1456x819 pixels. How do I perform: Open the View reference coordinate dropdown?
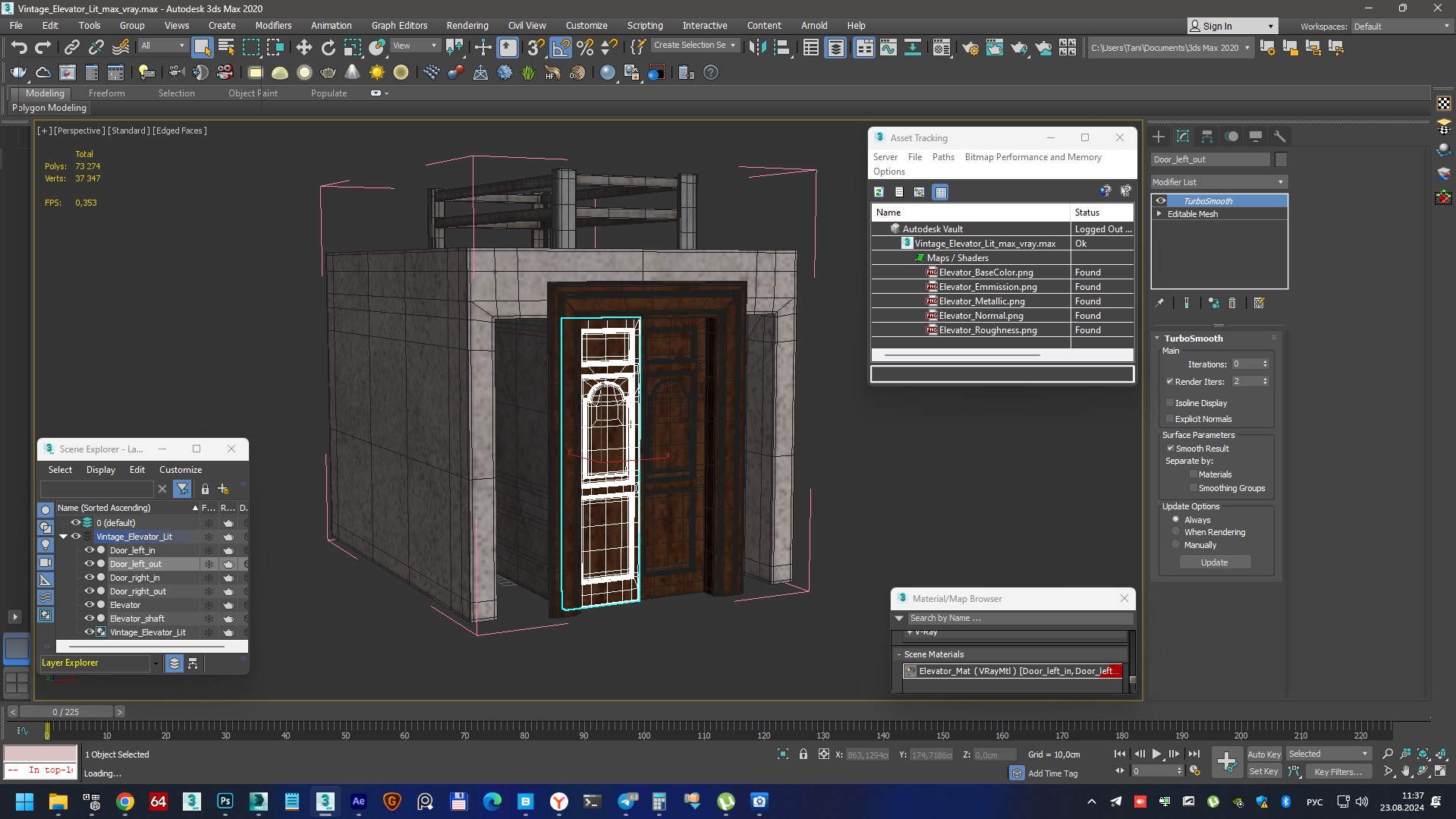point(414,46)
